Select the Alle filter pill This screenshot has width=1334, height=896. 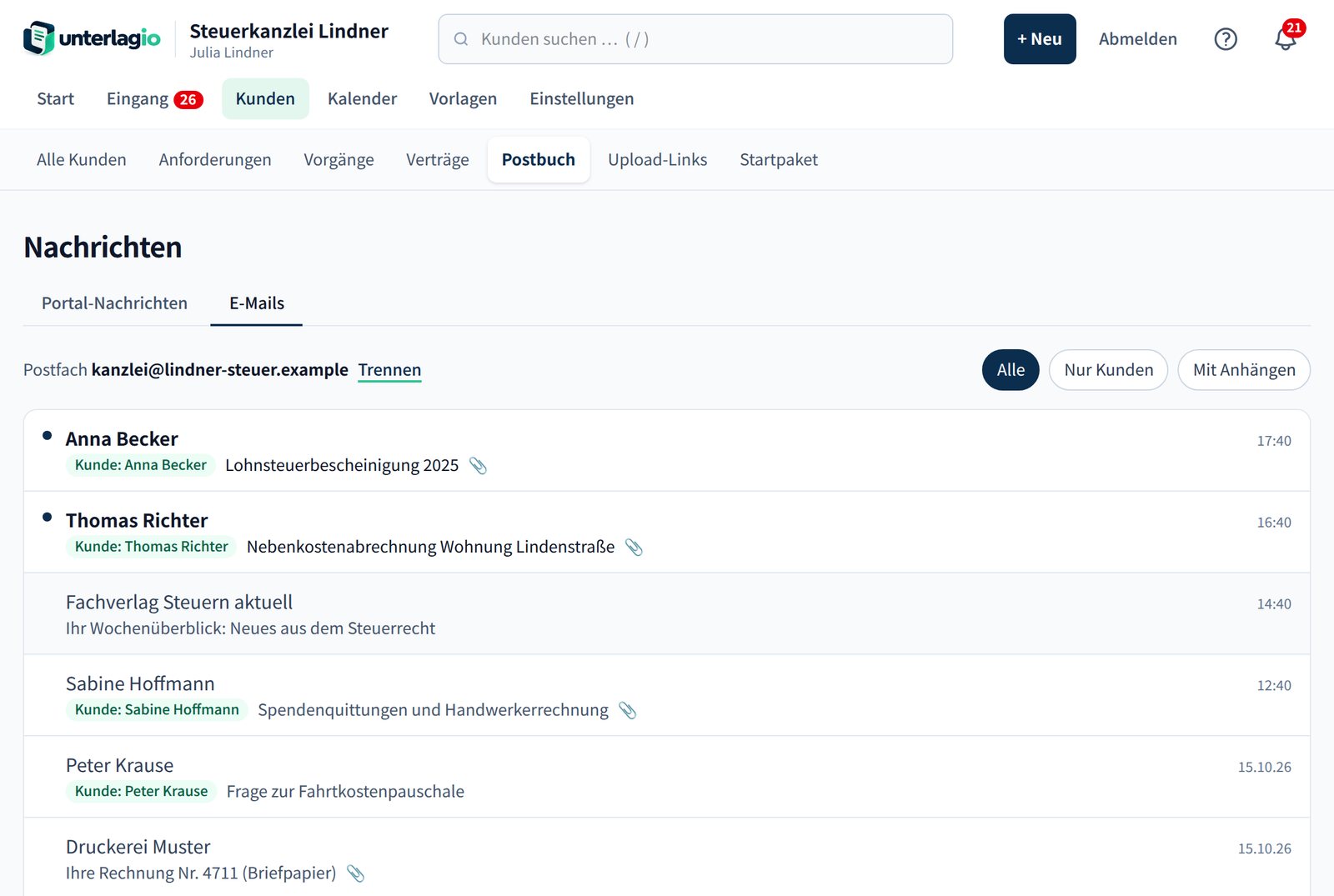click(x=1011, y=370)
